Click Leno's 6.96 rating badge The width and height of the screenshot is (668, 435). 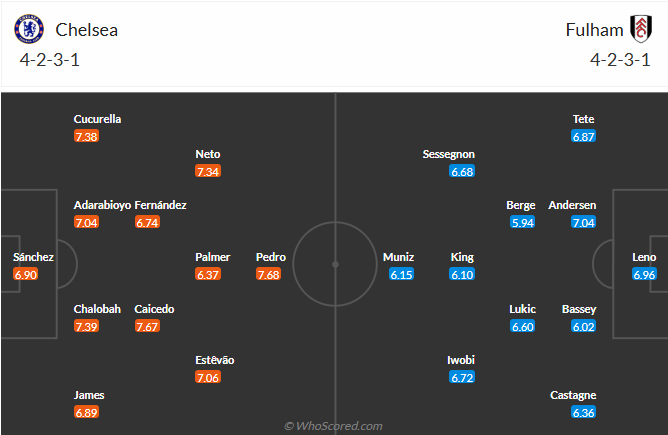[x=644, y=274]
